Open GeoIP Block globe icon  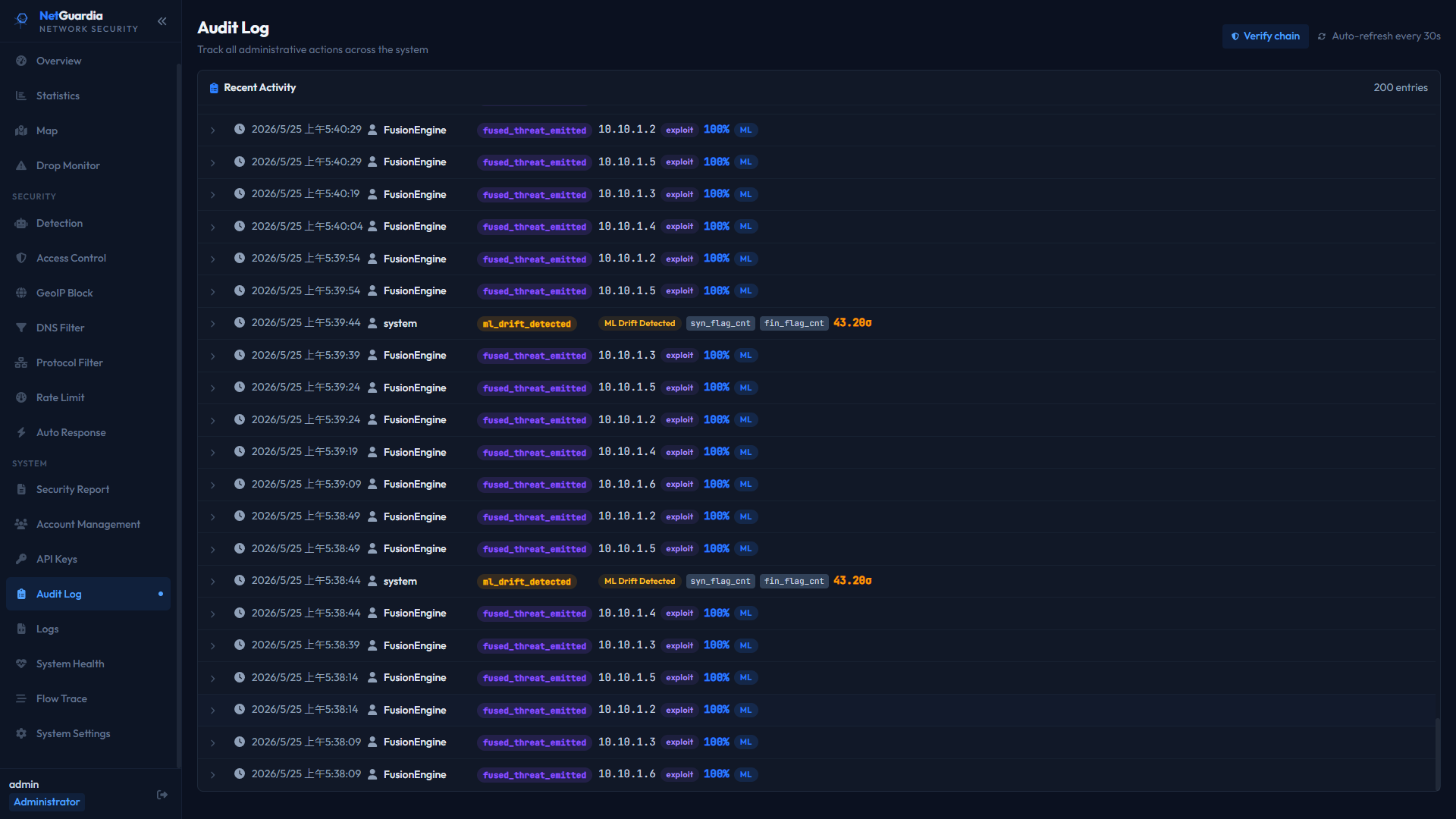click(x=21, y=293)
